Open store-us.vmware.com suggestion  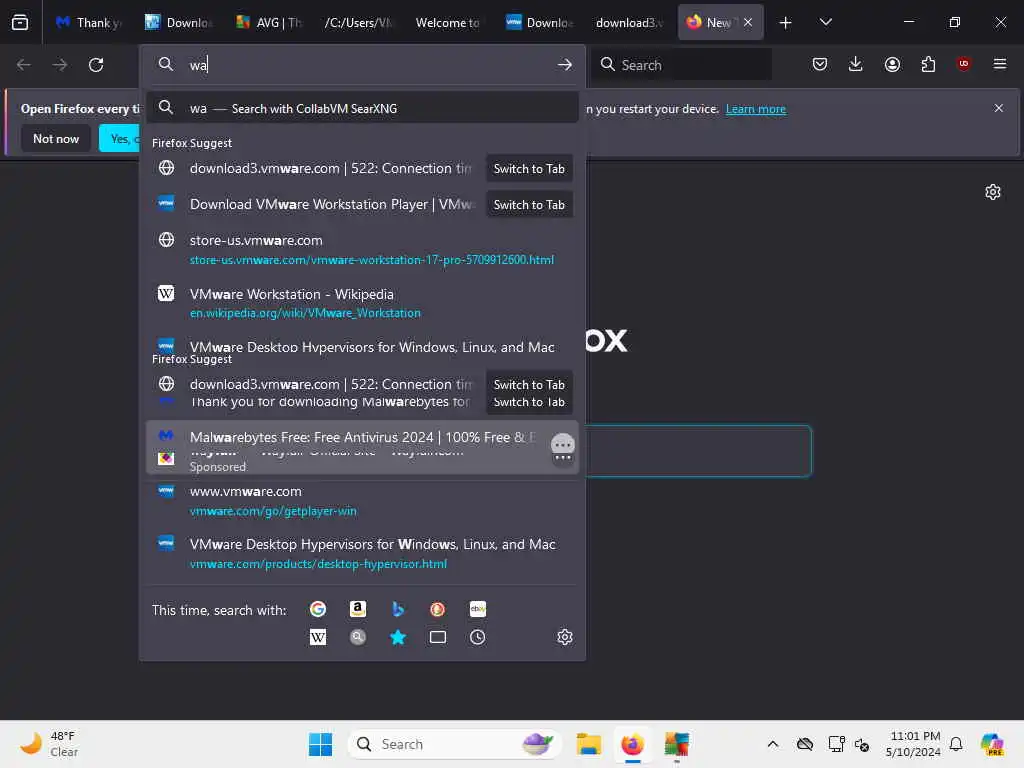click(x=362, y=249)
